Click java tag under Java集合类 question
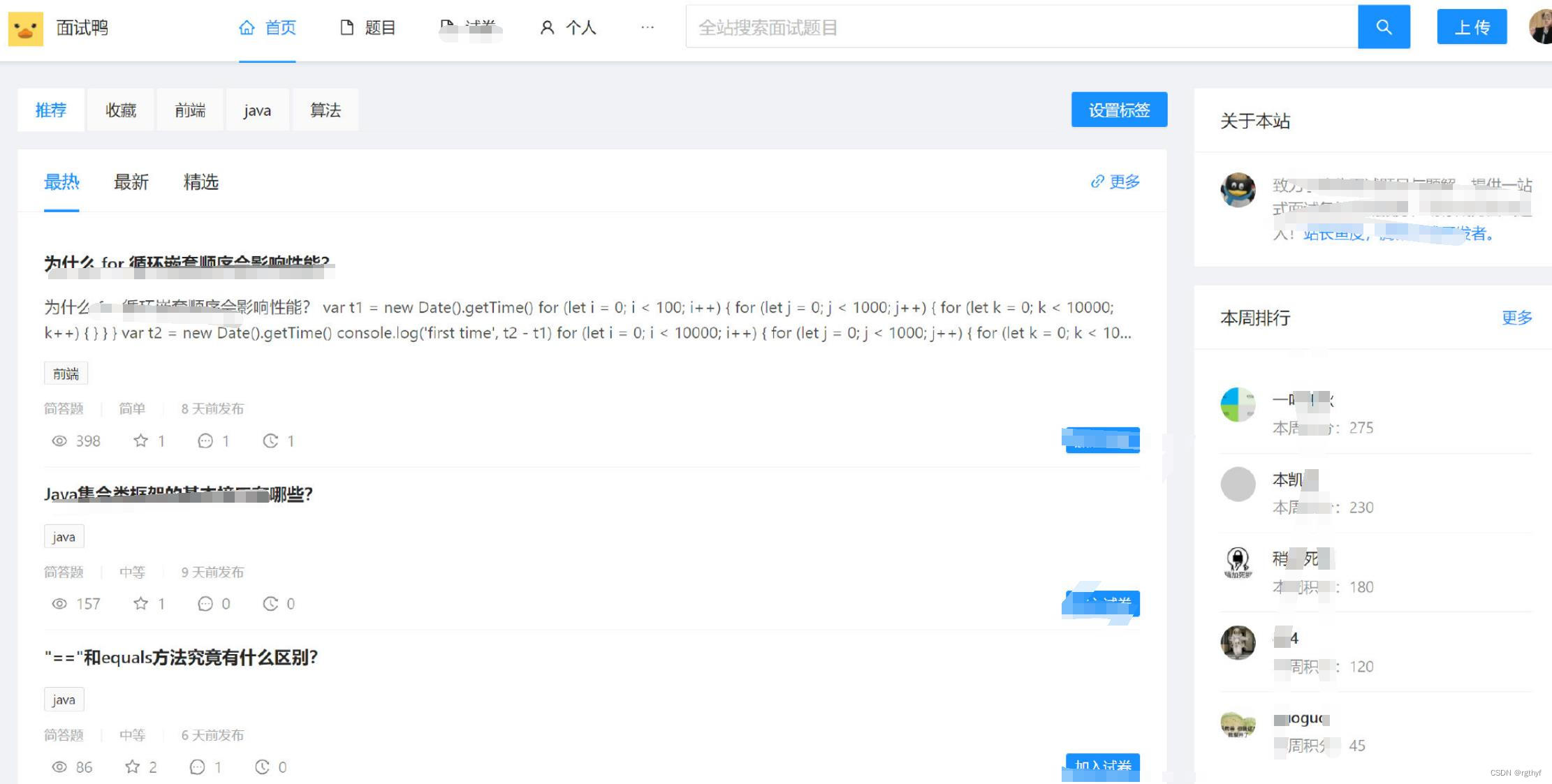 pyautogui.click(x=64, y=537)
